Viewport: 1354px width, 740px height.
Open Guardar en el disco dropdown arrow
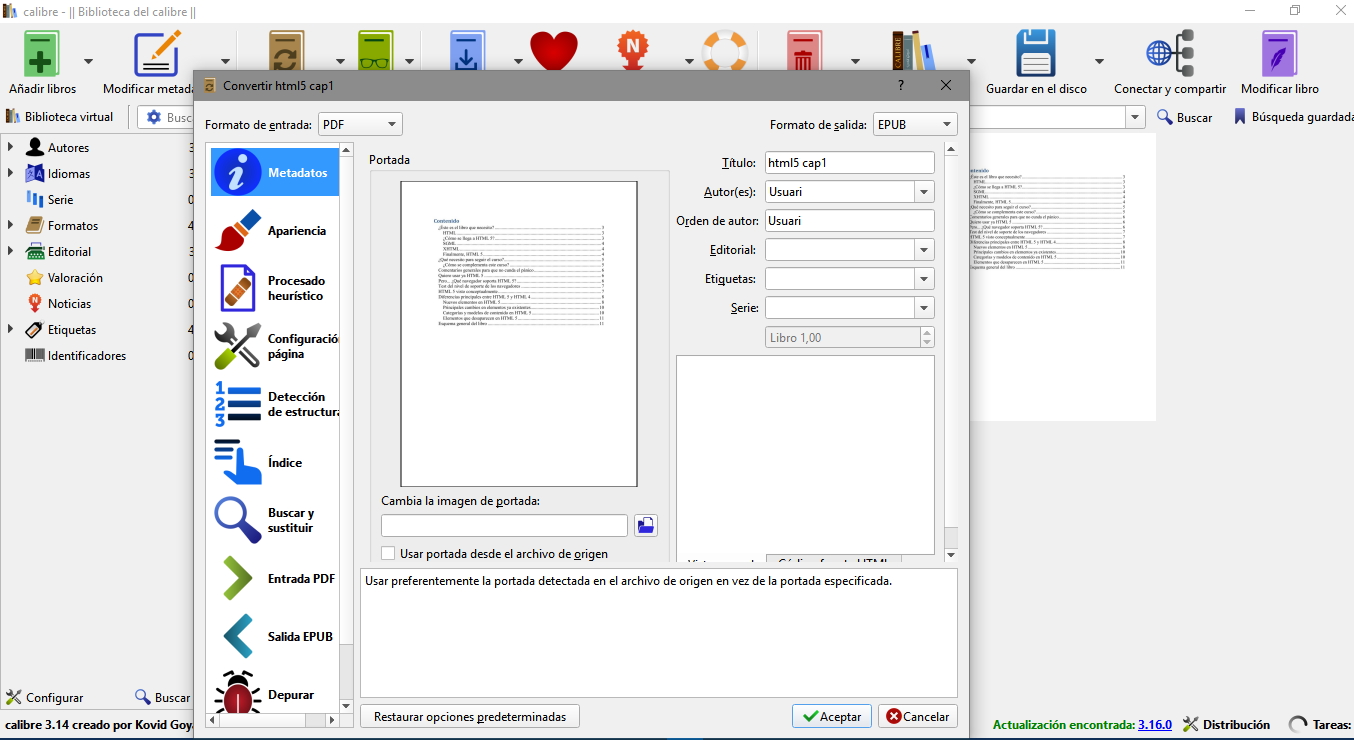click(x=1099, y=61)
